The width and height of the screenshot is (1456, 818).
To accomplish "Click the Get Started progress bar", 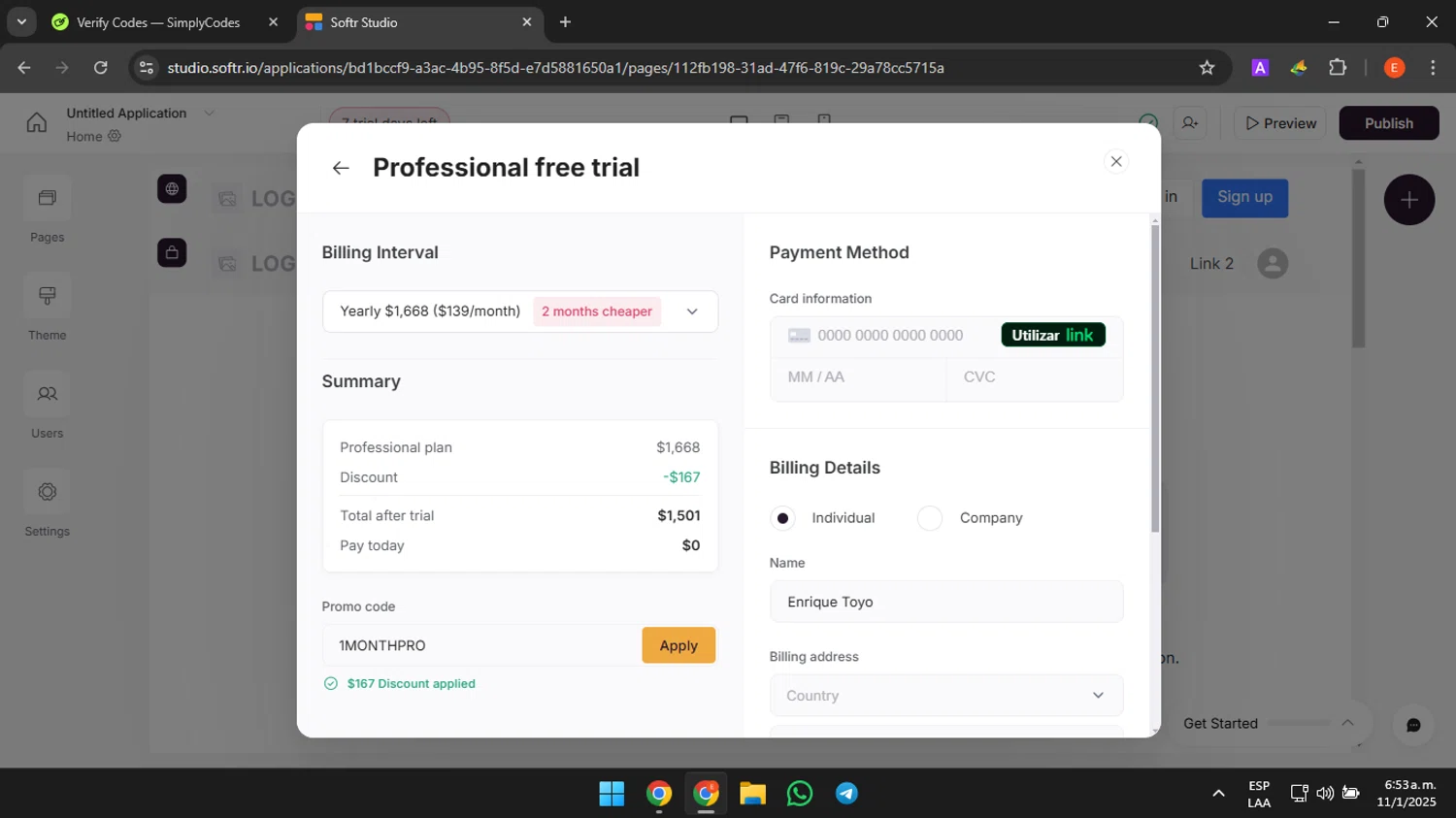I will point(1299,723).
